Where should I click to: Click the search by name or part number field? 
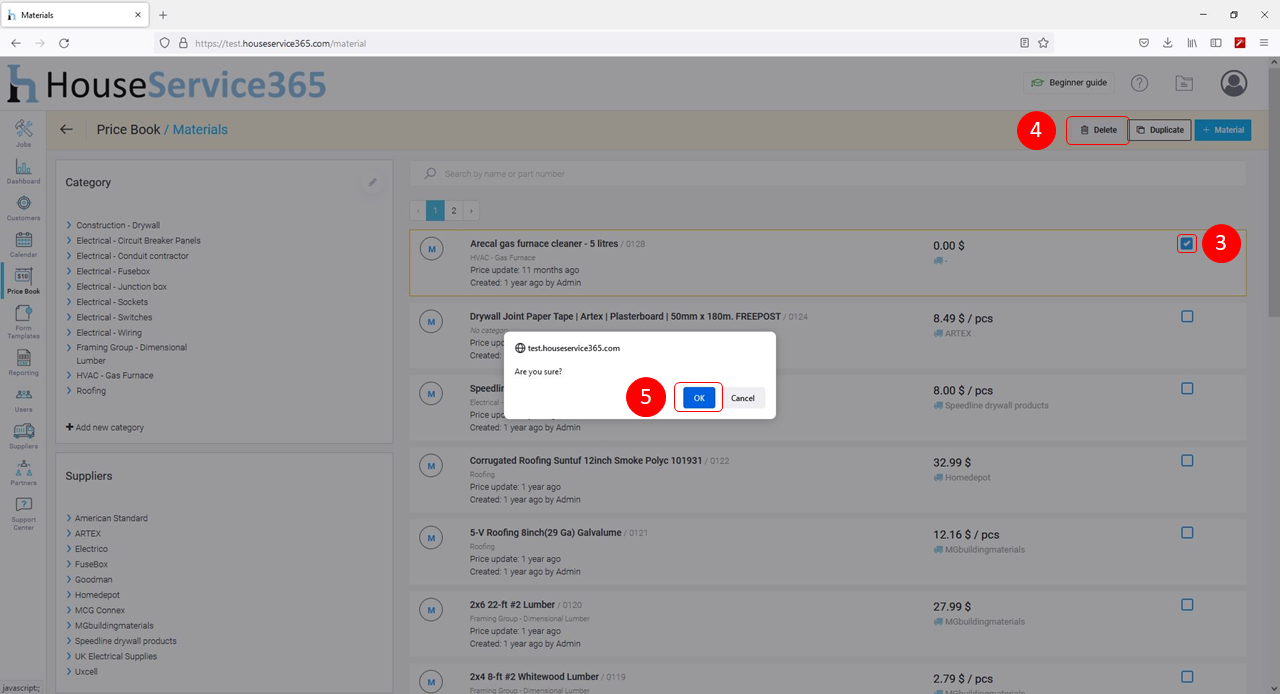click(x=828, y=173)
